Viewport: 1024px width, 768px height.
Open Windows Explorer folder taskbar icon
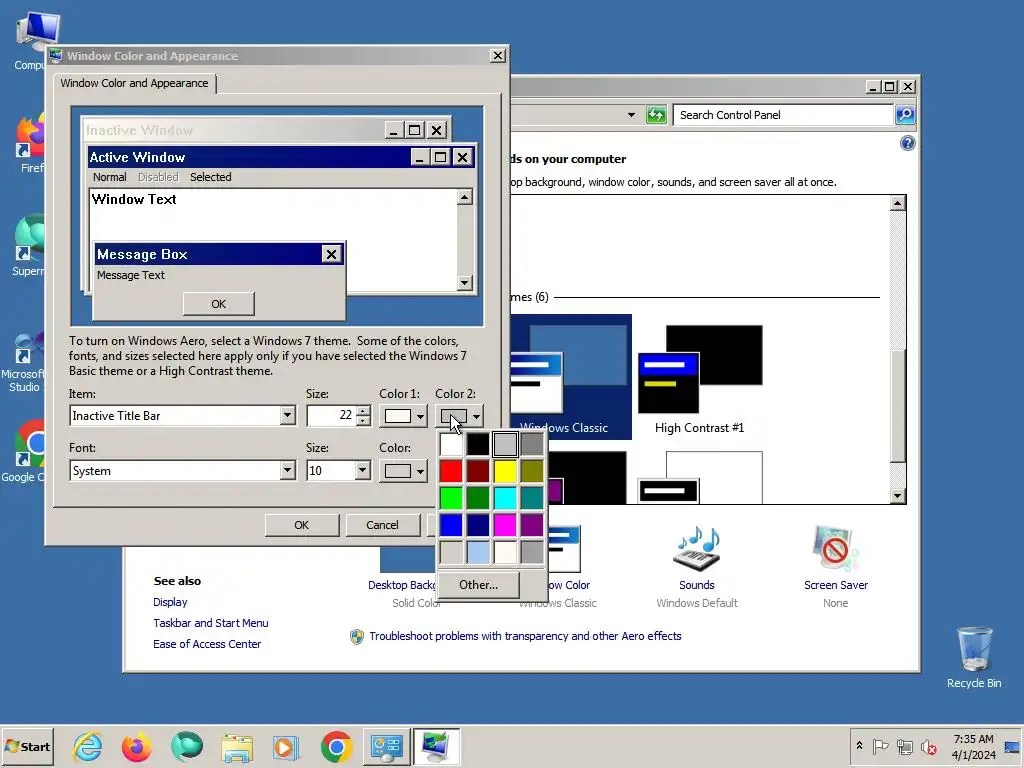(236, 747)
